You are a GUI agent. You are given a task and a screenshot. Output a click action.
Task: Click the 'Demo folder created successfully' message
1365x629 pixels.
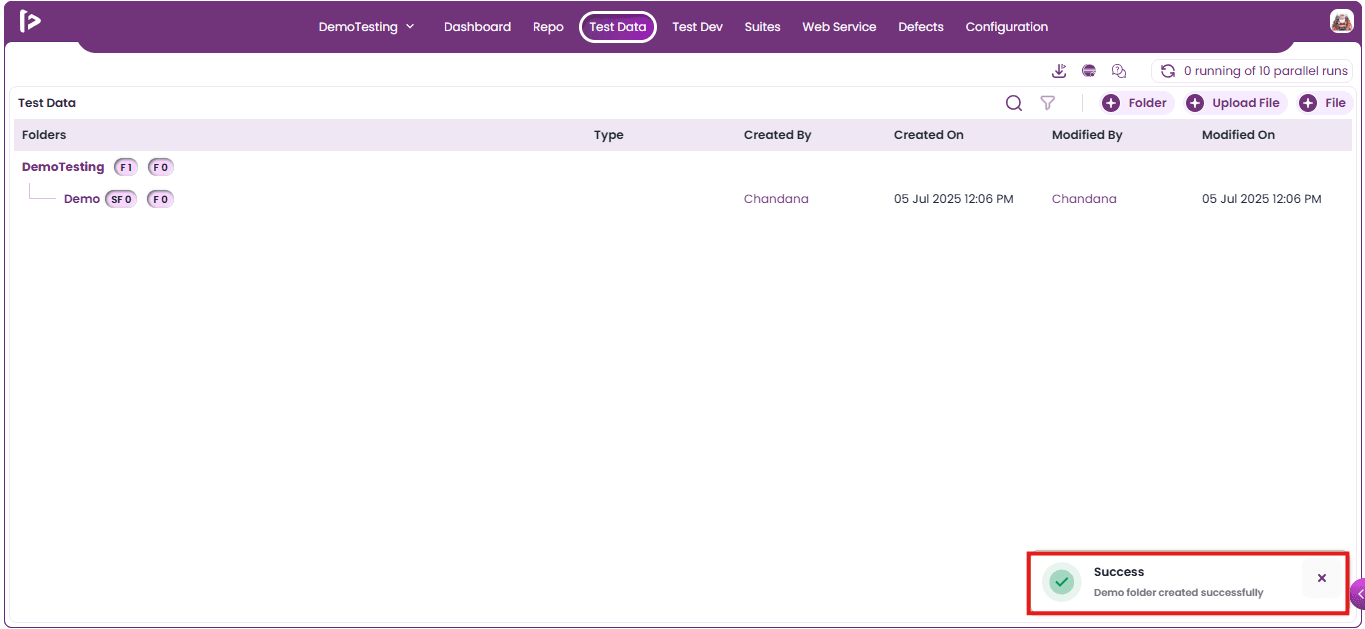pyautogui.click(x=1178, y=592)
